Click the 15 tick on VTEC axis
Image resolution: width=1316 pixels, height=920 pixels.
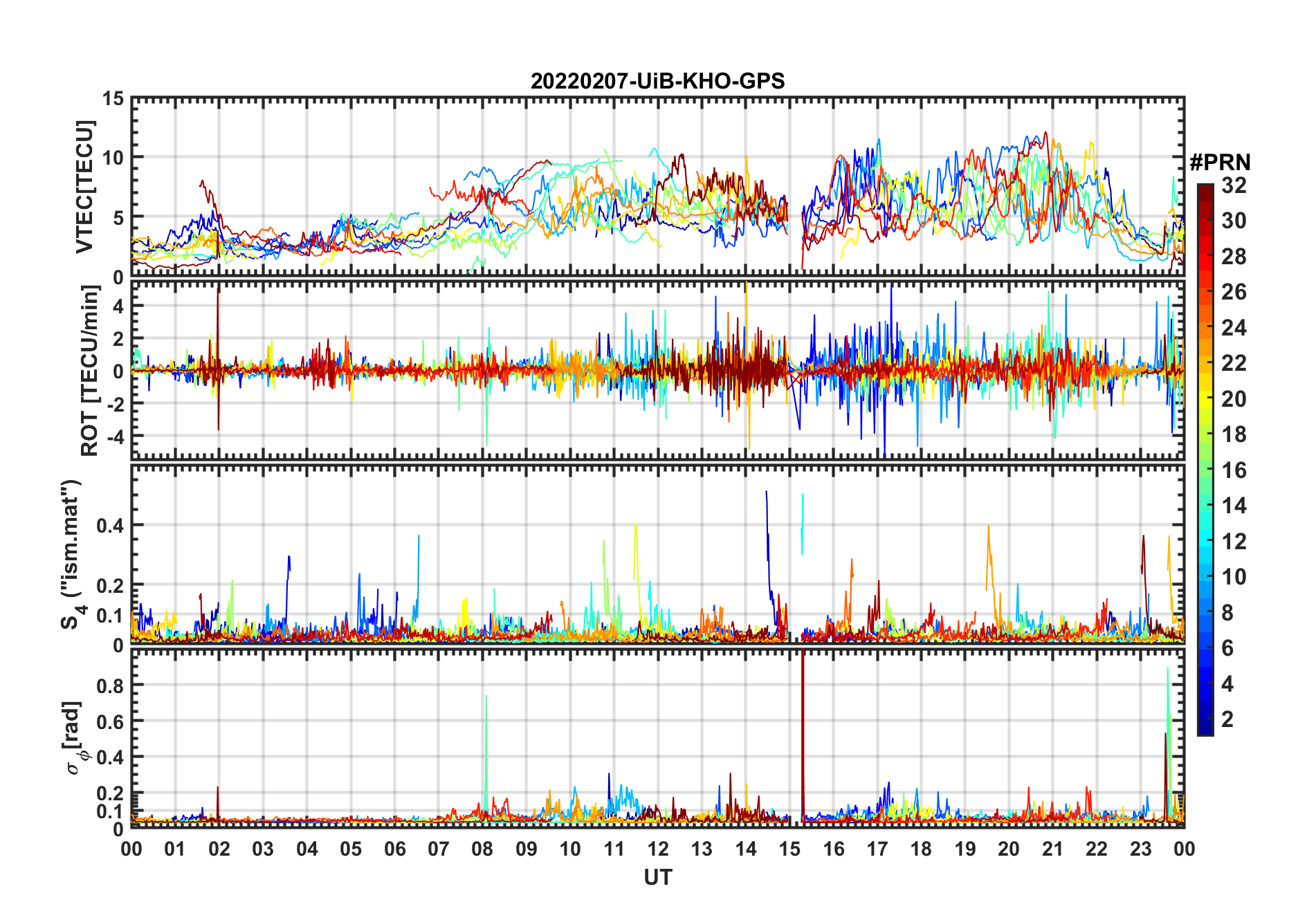(113, 99)
